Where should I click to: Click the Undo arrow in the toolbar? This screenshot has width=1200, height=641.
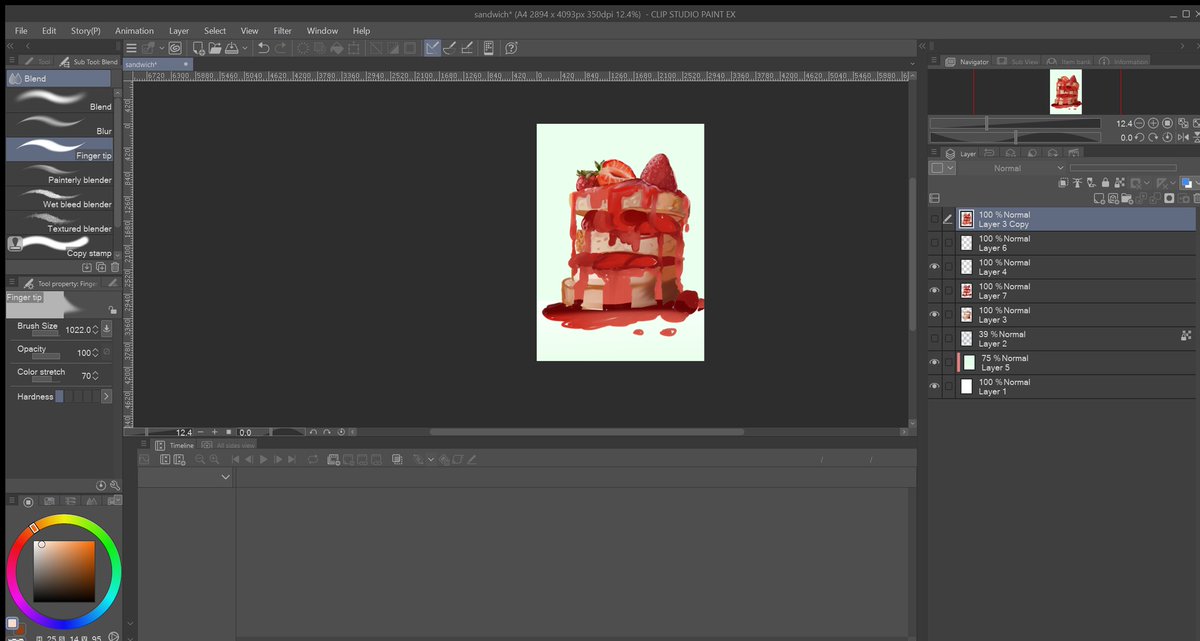click(x=263, y=47)
